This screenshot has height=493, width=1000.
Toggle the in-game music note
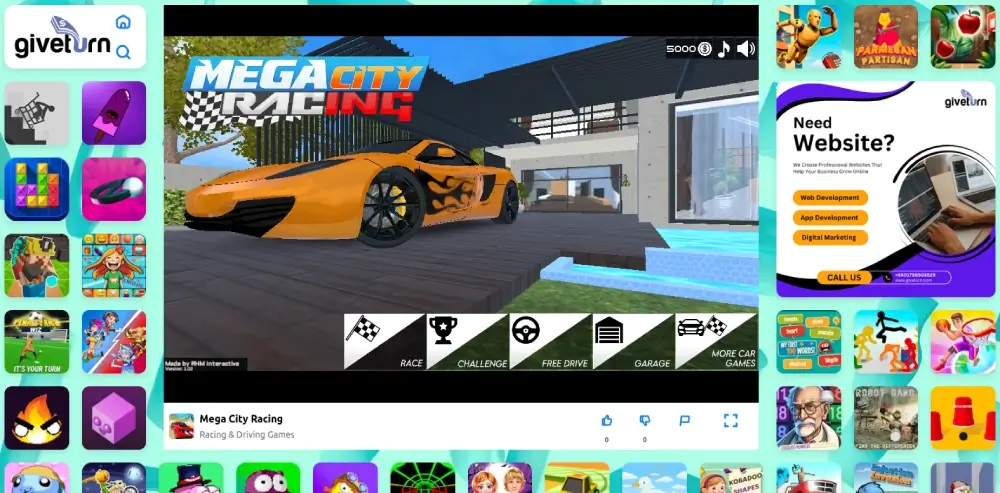pos(723,48)
